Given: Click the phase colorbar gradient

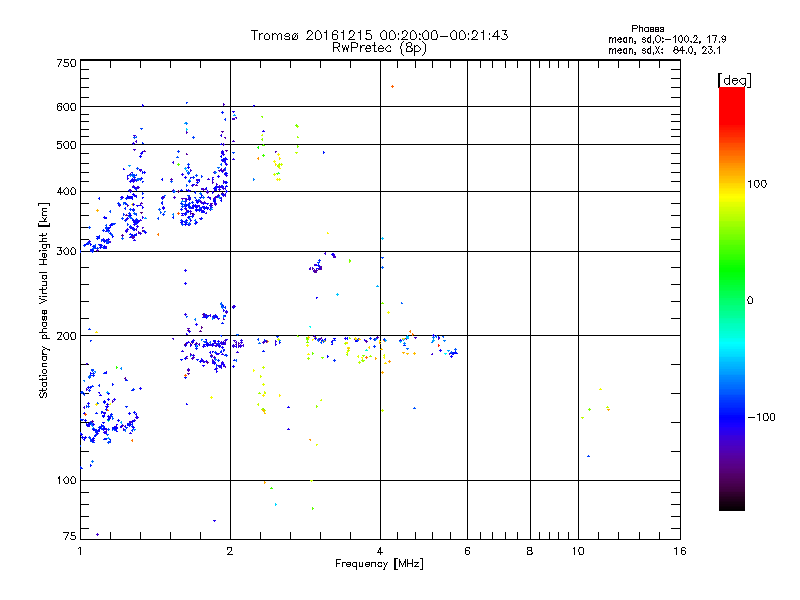Looking at the screenshot, I should [732, 298].
